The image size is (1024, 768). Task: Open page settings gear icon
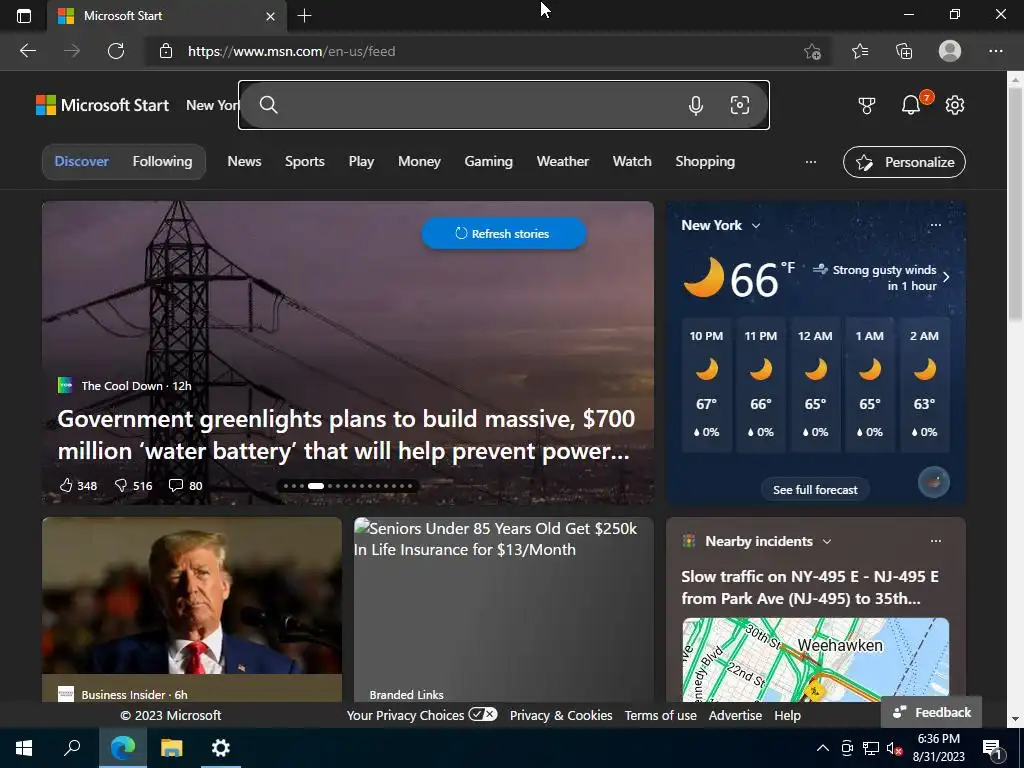pos(955,105)
